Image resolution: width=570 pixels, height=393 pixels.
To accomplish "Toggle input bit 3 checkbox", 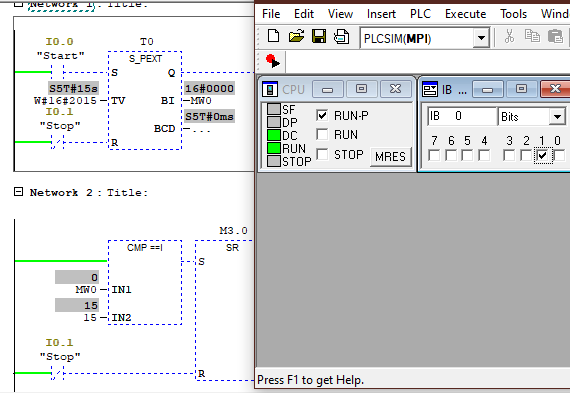I will [509, 156].
